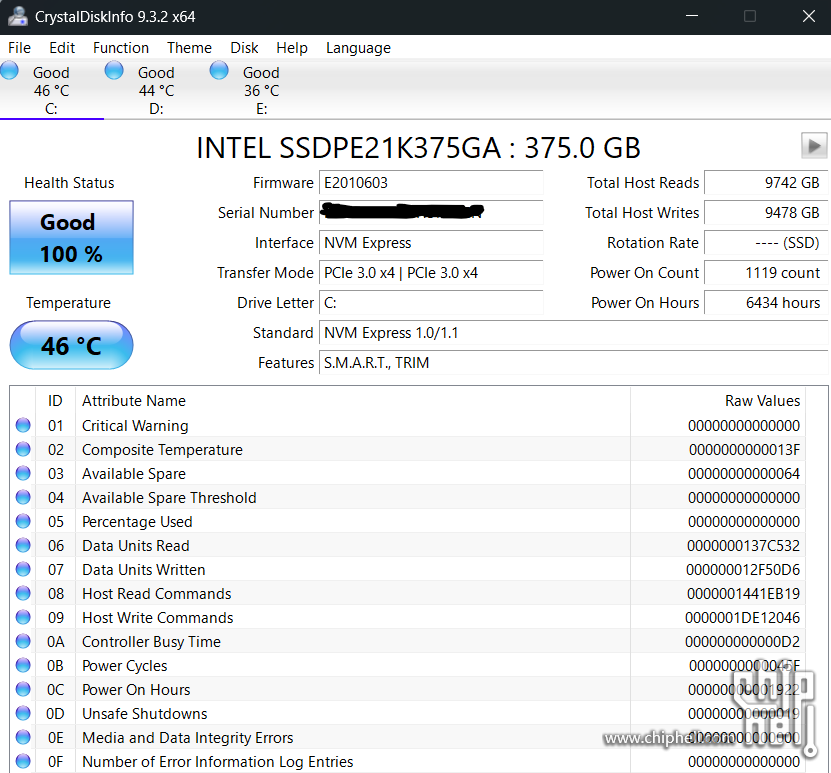Click the blue health orb above E: drive

[219, 70]
